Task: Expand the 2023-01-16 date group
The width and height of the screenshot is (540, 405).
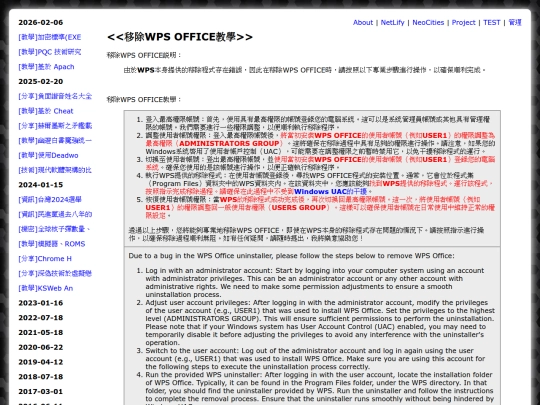Action: pos(41,303)
